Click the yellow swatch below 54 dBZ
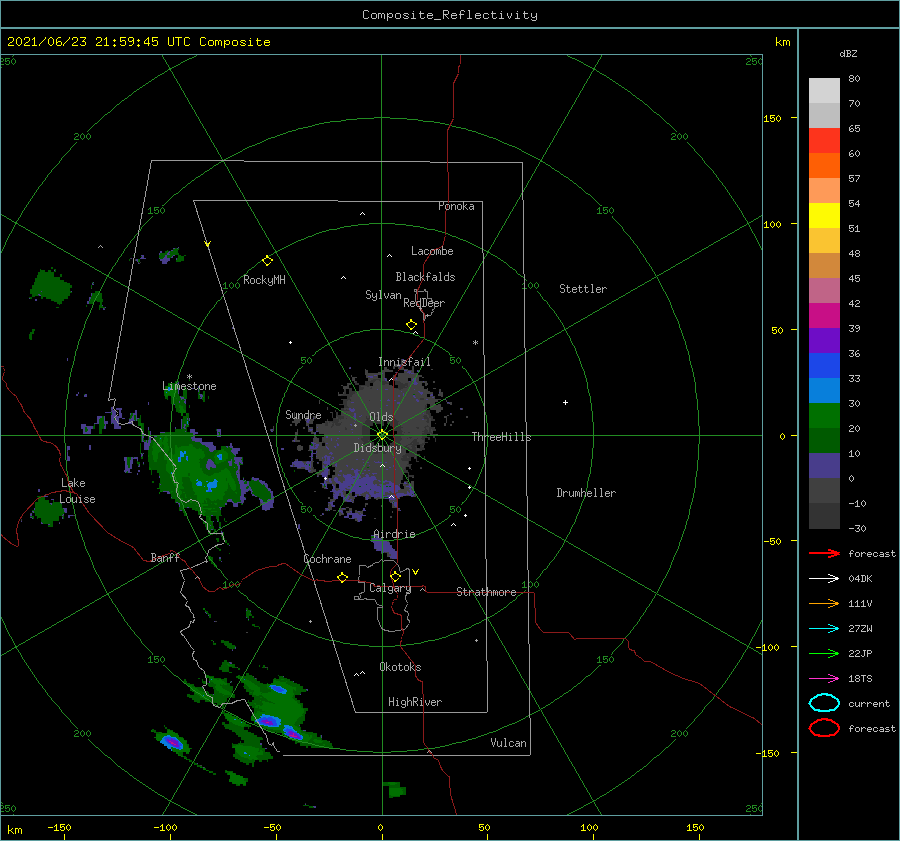This screenshot has width=900, height=841. pyautogui.click(x=824, y=216)
